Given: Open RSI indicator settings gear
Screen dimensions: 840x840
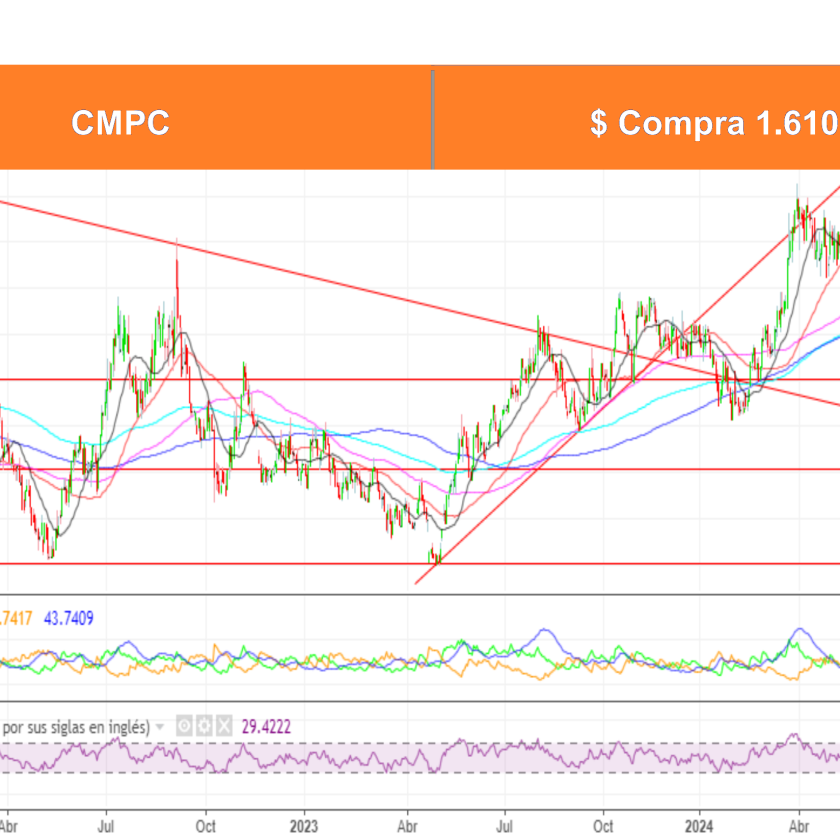Looking at the screenshot, I should pyautogui.click(x=204, y=727).
